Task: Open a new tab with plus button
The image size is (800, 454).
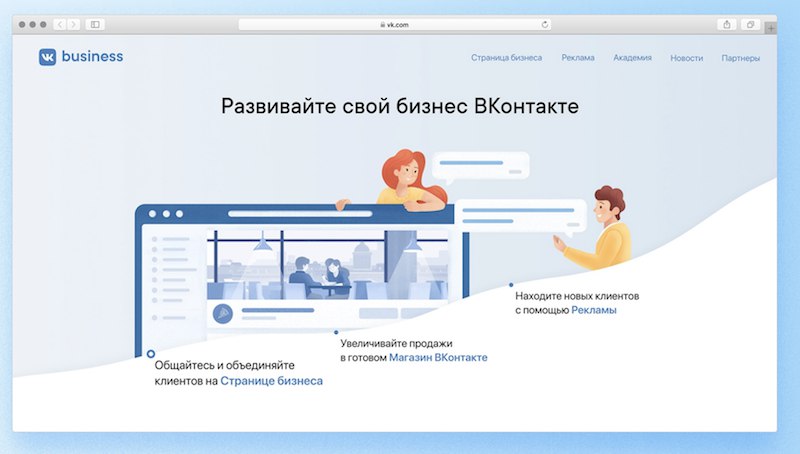Action: click(x=770, y=28)
